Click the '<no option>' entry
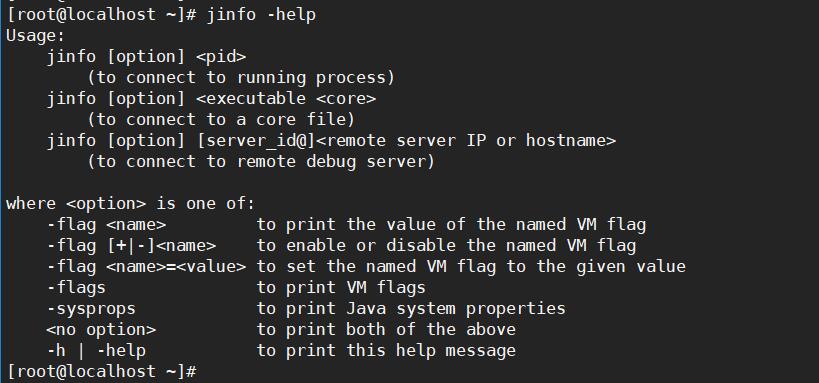819x383 pixels. coord(101,330)
